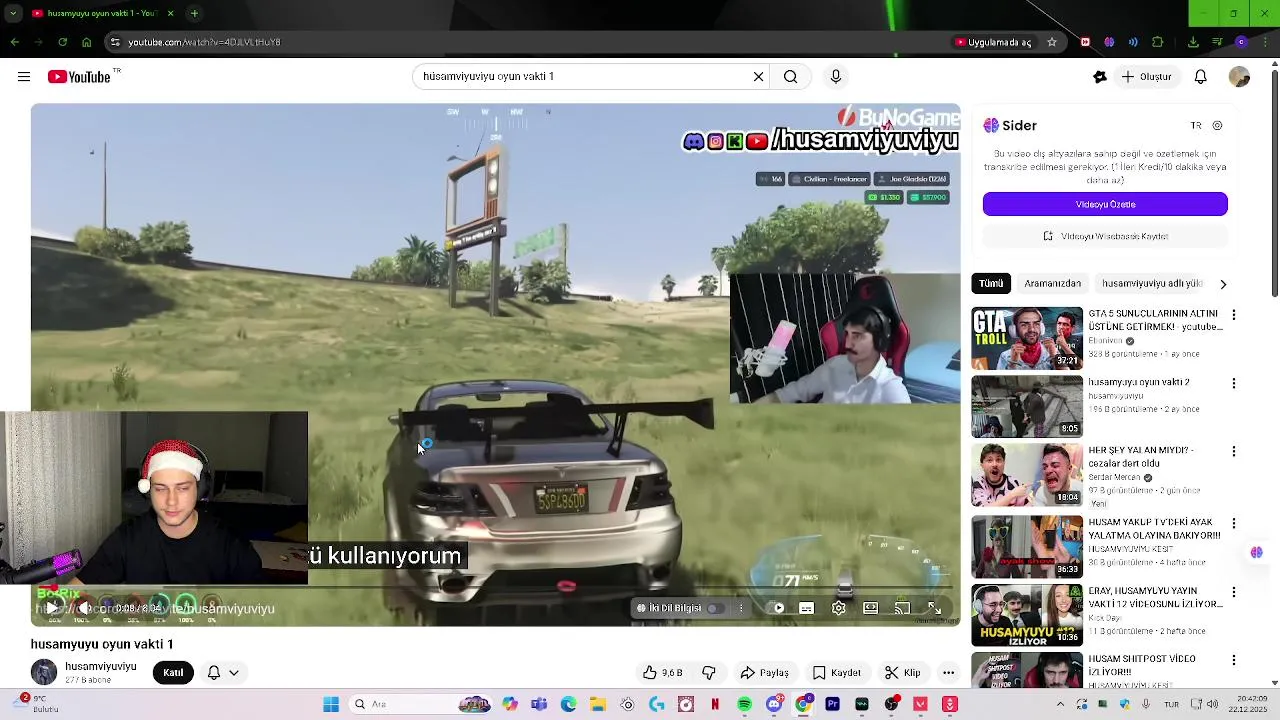Open menu for ERAY, HUSAMYUYU YAYIN VAKTİ video
This screenshot has width=1280, height=720.
point(1233,592)
